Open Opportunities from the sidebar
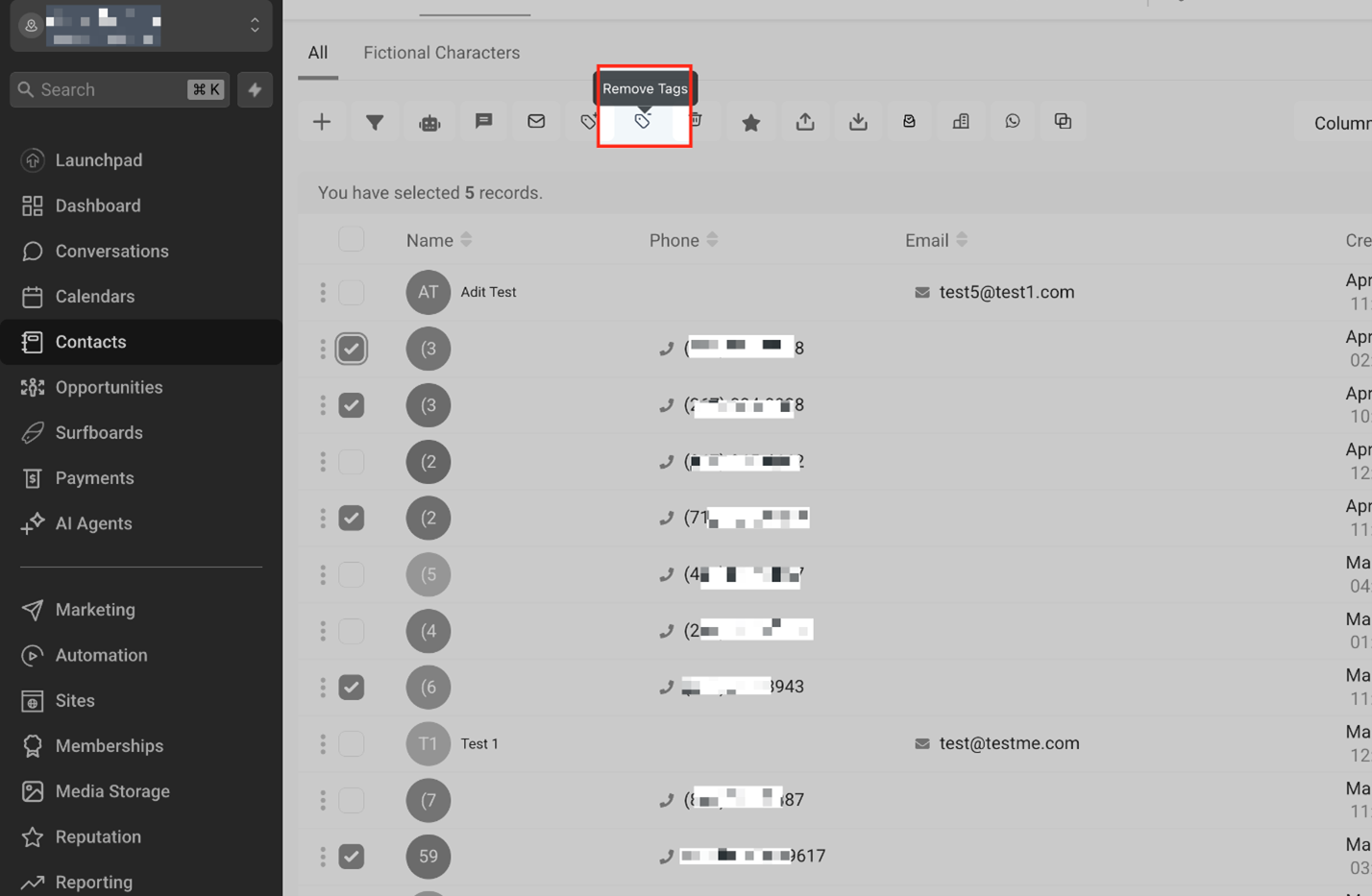This screenshot has width=1372, height=896. coord(106,387)
